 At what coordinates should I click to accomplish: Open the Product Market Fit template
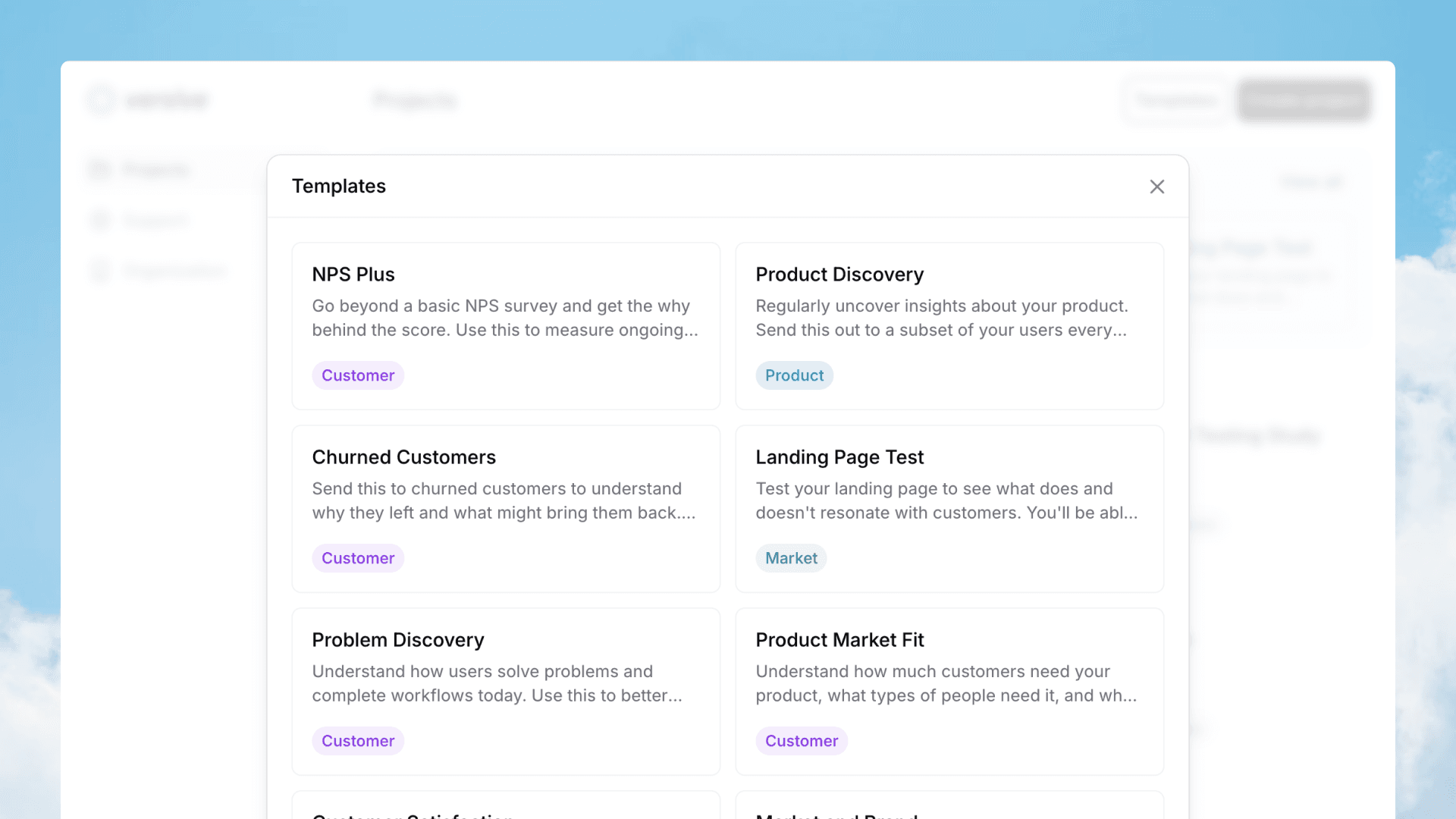pyautogui.click(x=949, y=692)
